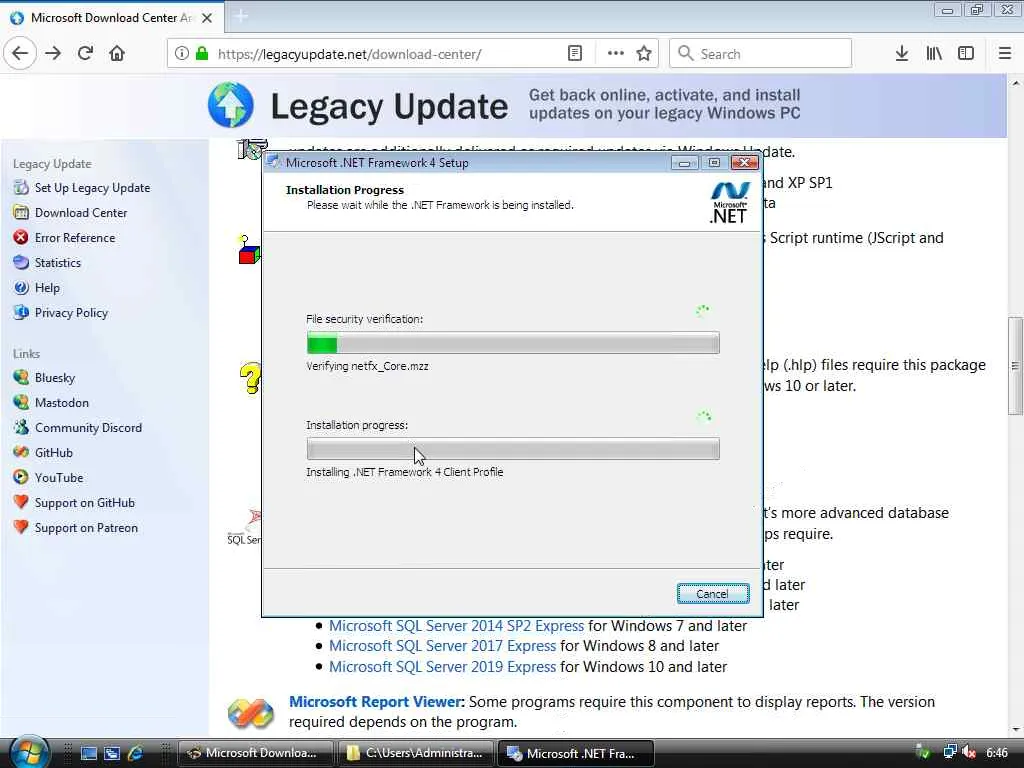Open site information icon in address bar
Image resolution: width=1024 pixels, height=768 pixels.
[182, 54]
